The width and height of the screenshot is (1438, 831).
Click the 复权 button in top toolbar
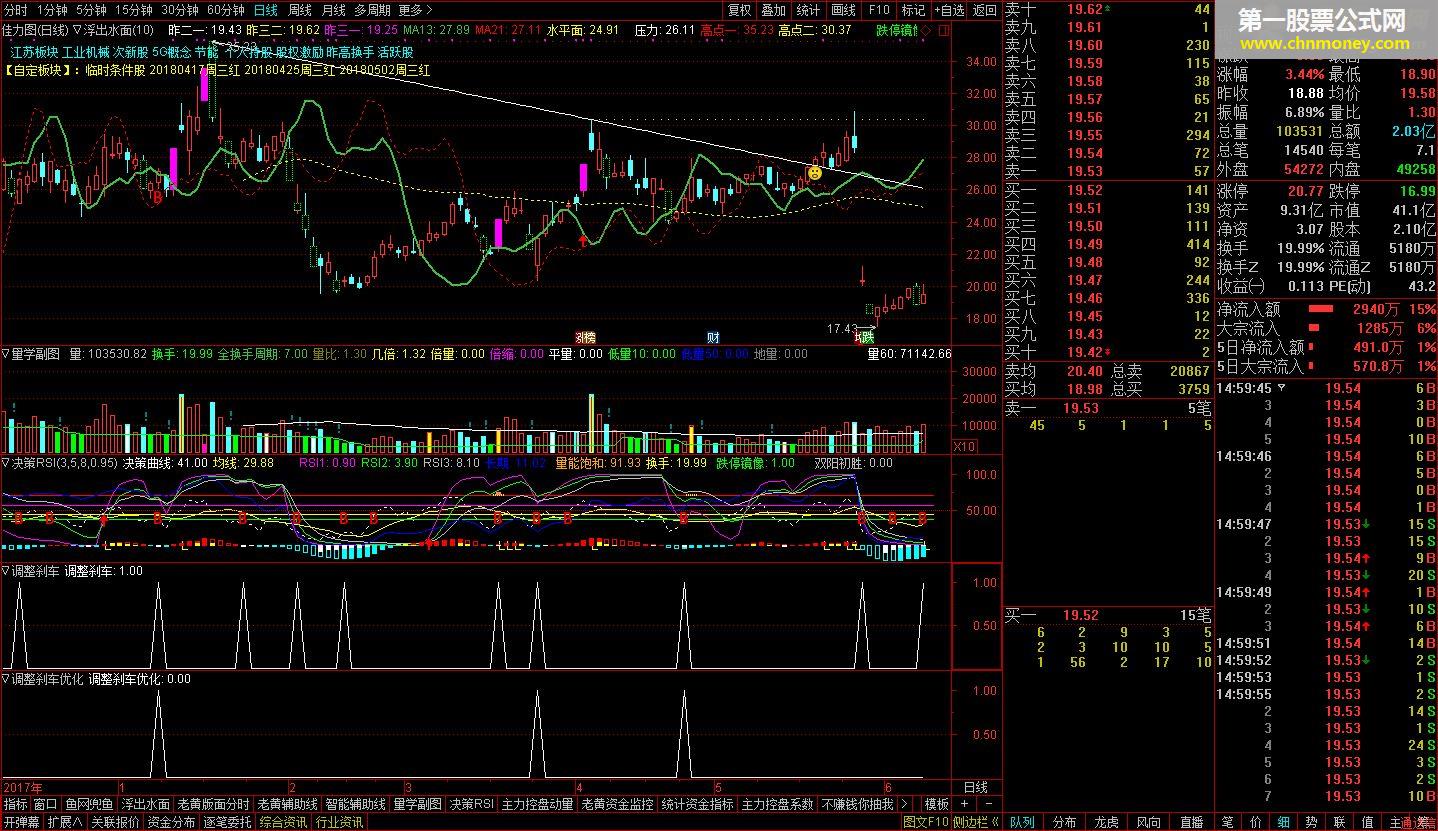coord(739,10)
